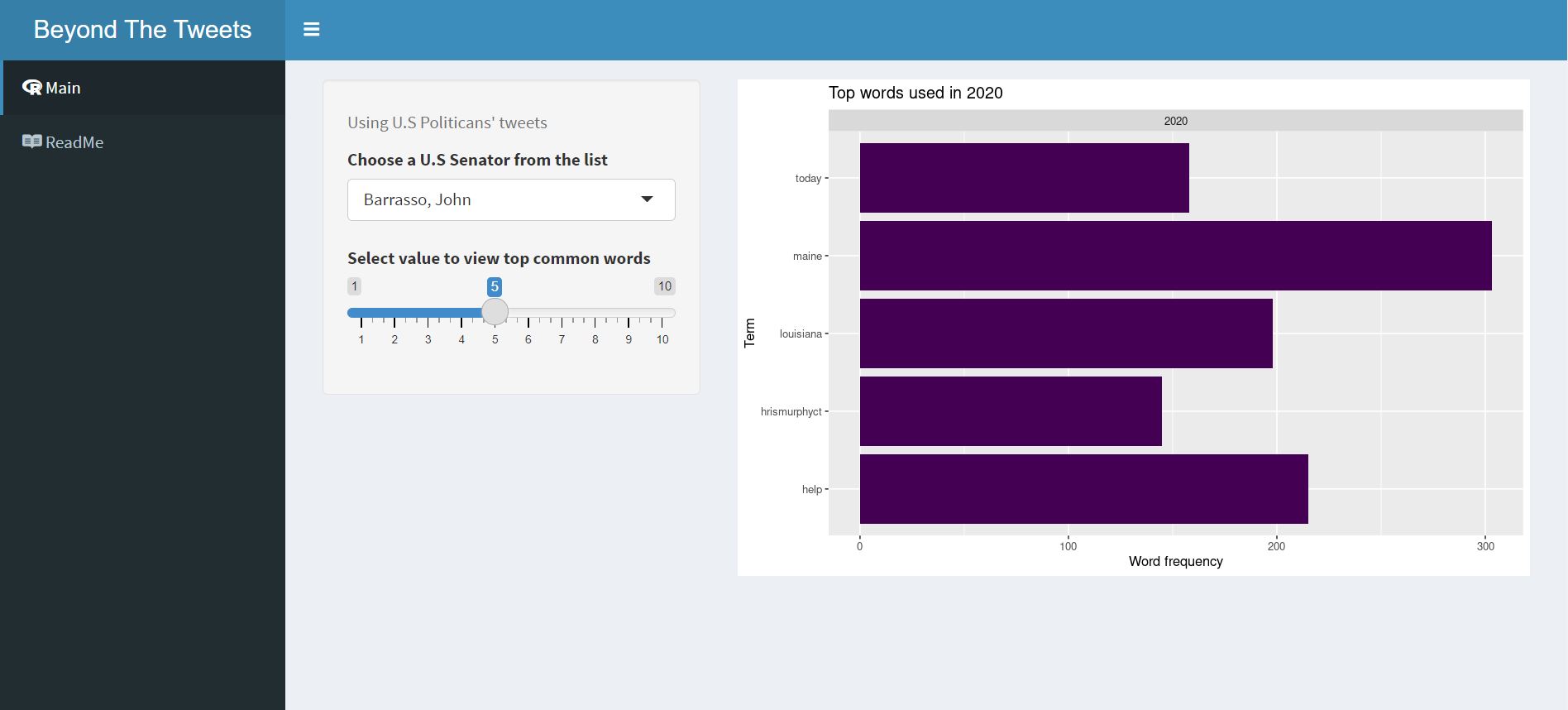Click the dropdown caret in the senator selector
1568x710 pixels.
(x=647, y=199)
